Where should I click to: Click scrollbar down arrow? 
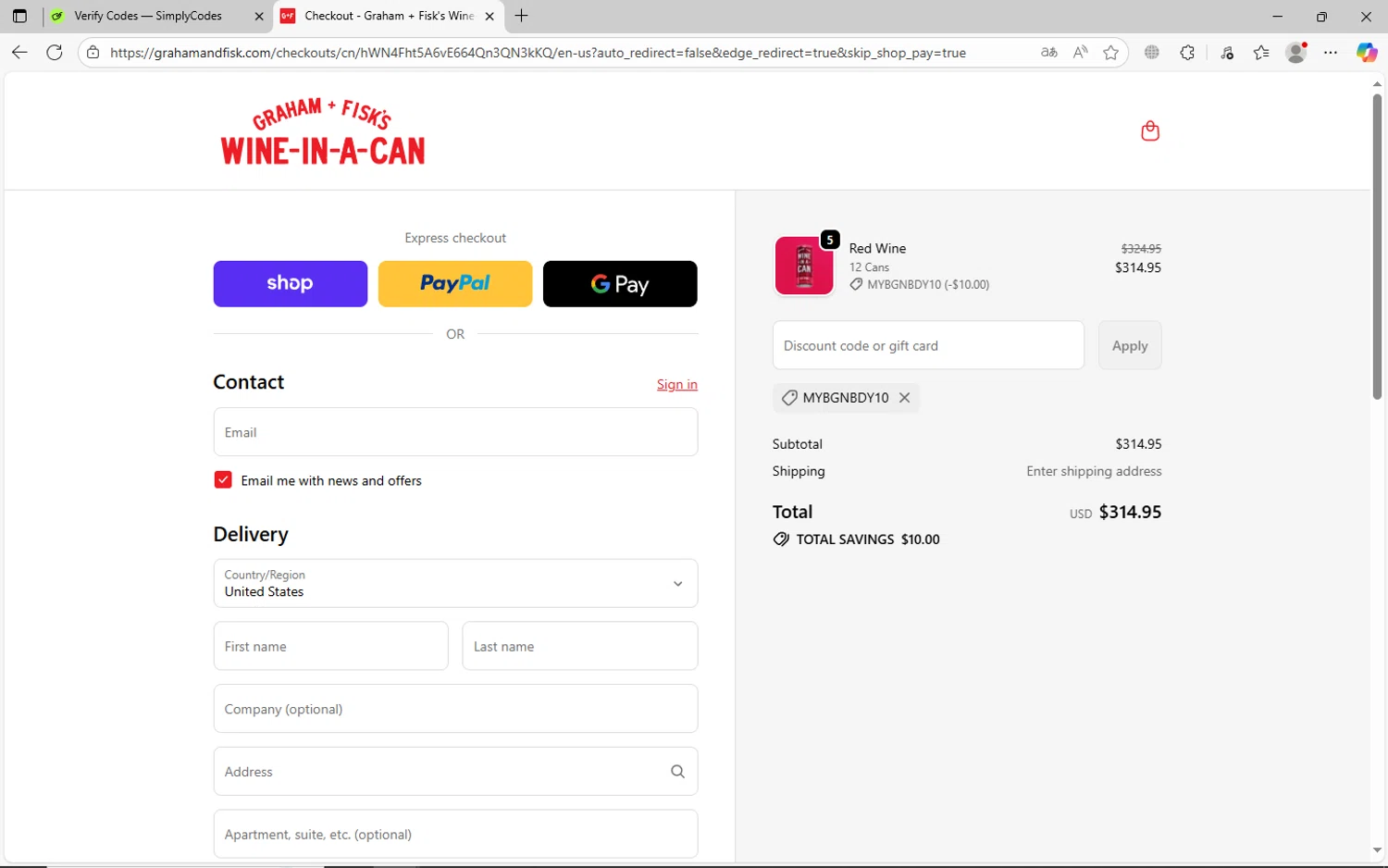pos(1377,850)
